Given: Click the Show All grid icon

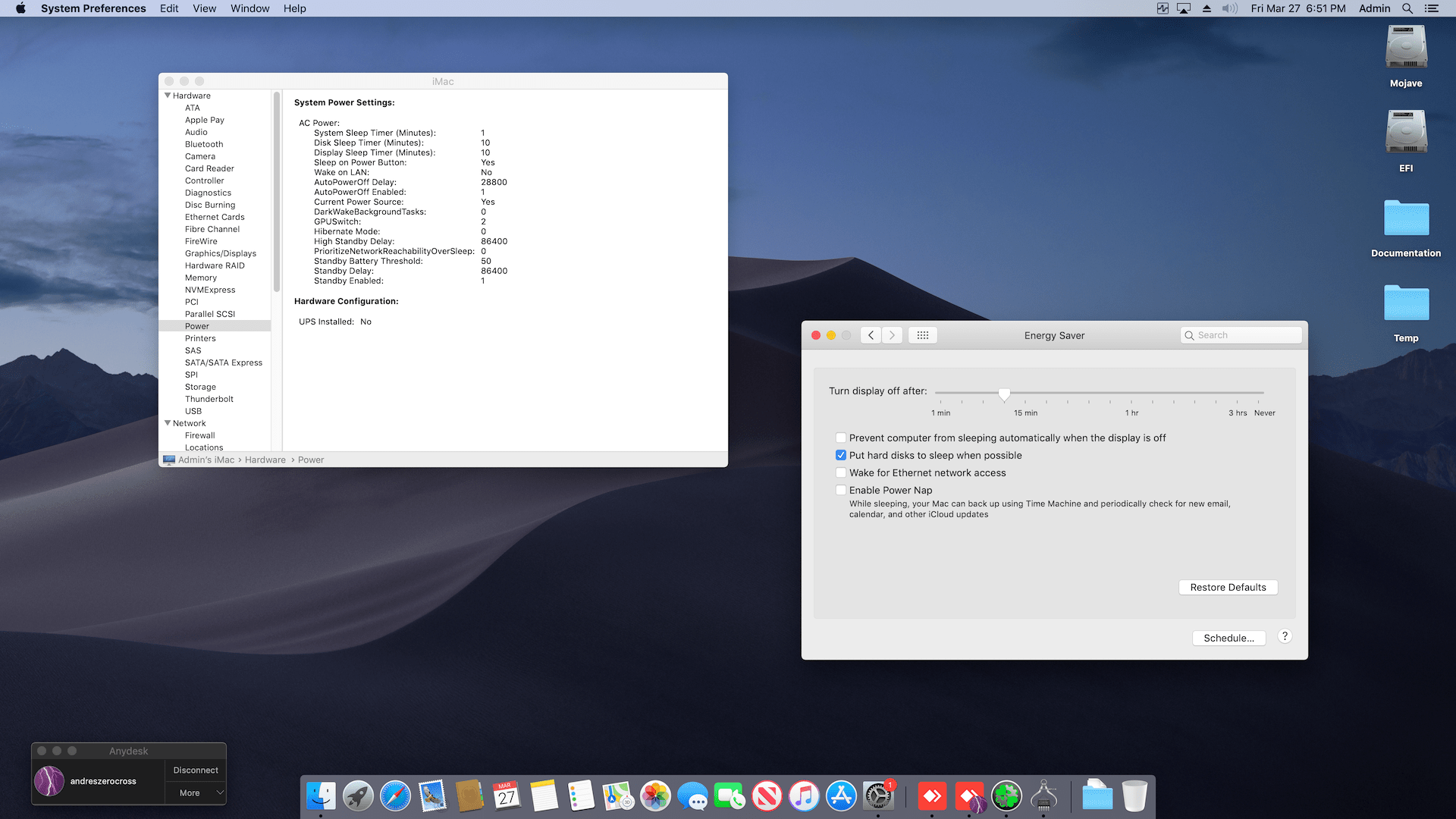Looking at the screenshot, I should tap(922, 335).
